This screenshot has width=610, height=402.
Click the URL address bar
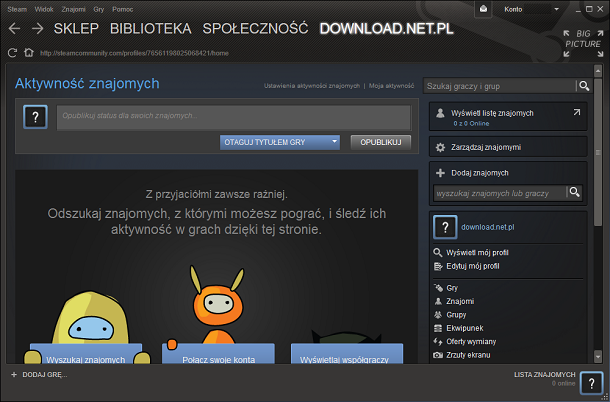(134, 53)
